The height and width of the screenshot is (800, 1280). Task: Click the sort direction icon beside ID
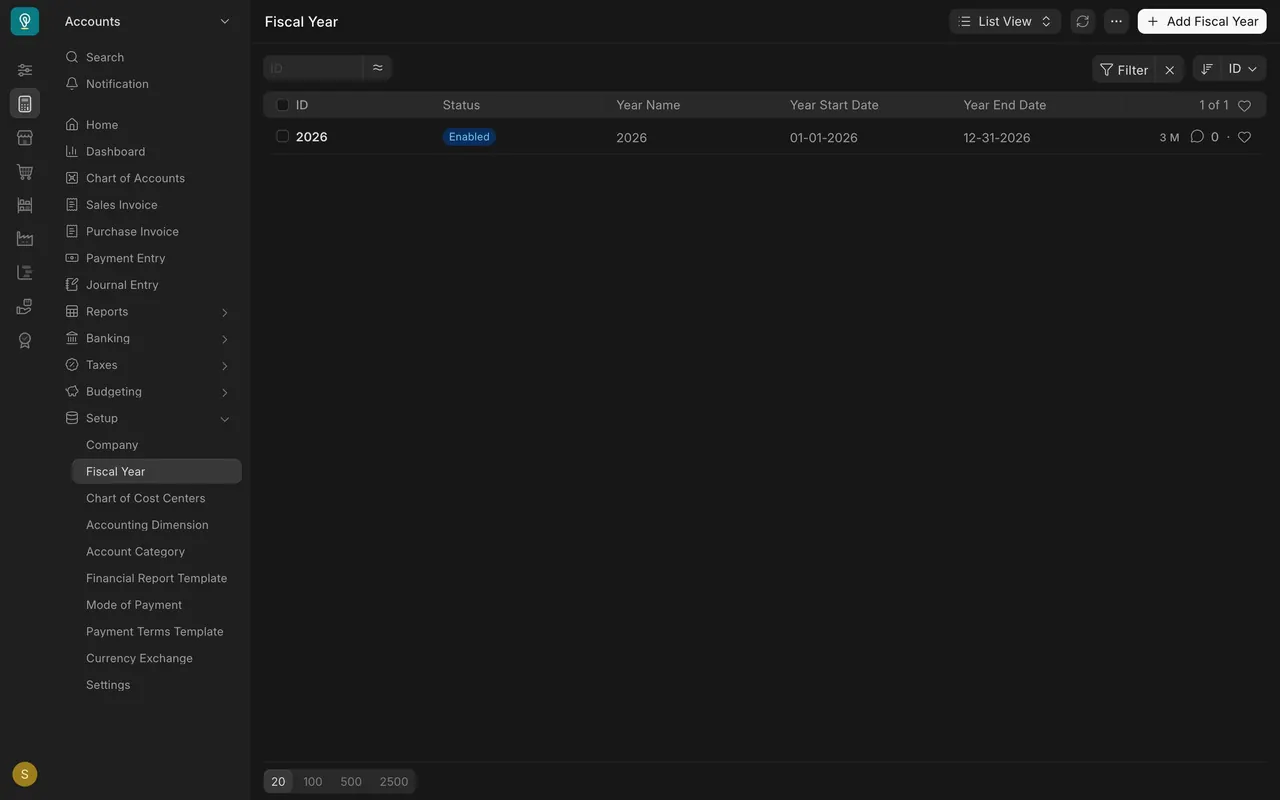point(1207,69)
